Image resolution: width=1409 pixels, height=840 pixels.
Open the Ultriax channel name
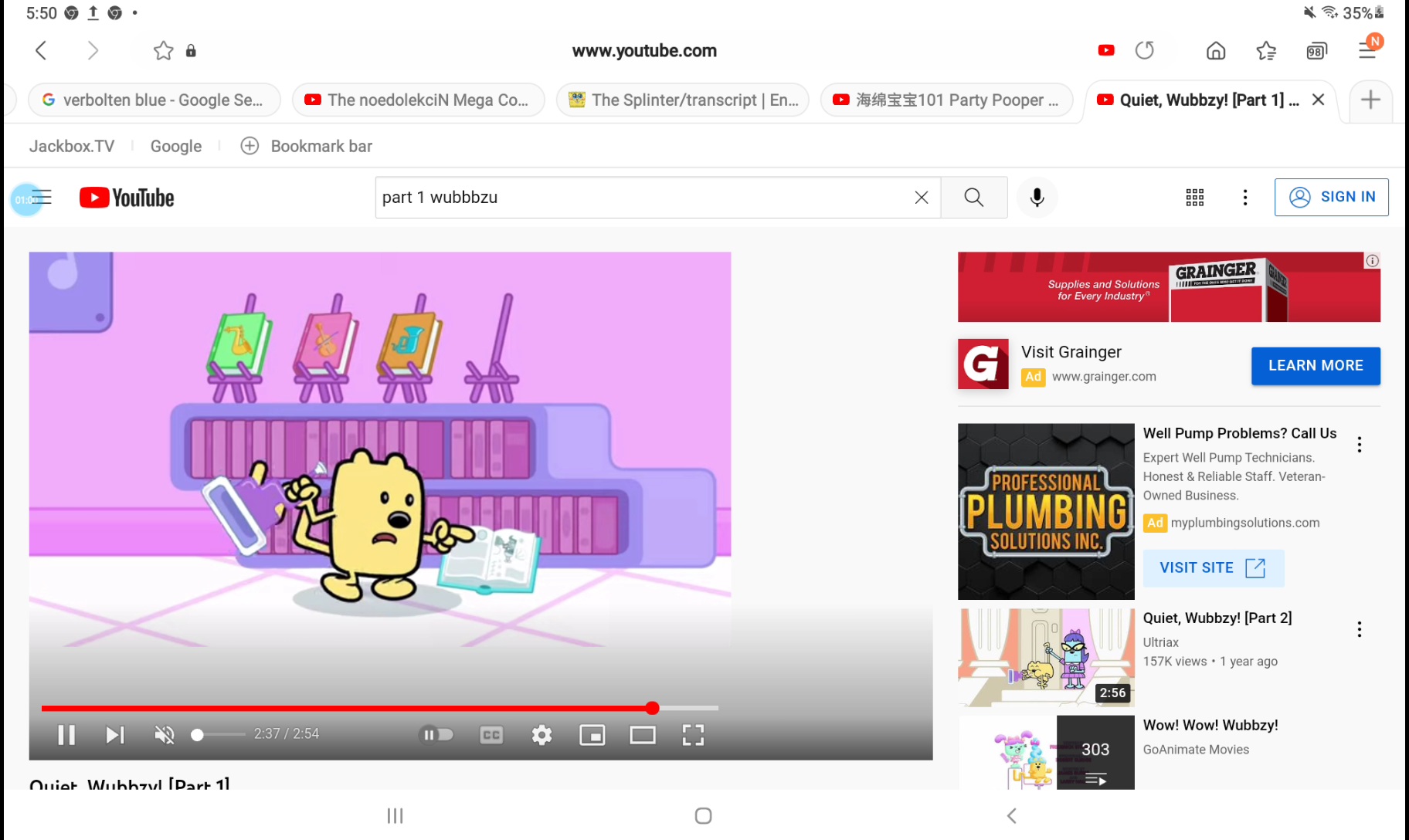point(1161,642)
